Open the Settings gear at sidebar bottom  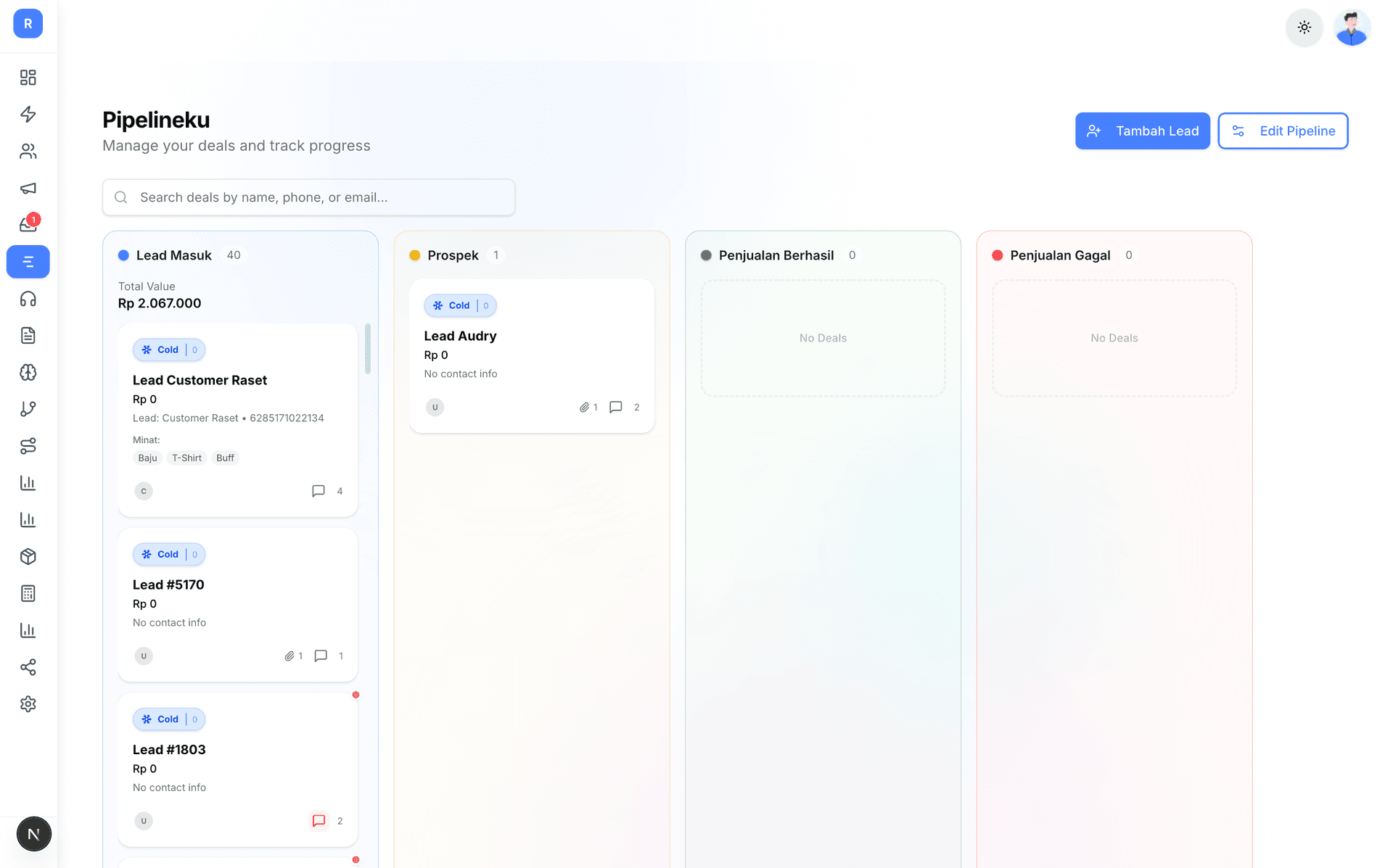click(x=28, y=703)
